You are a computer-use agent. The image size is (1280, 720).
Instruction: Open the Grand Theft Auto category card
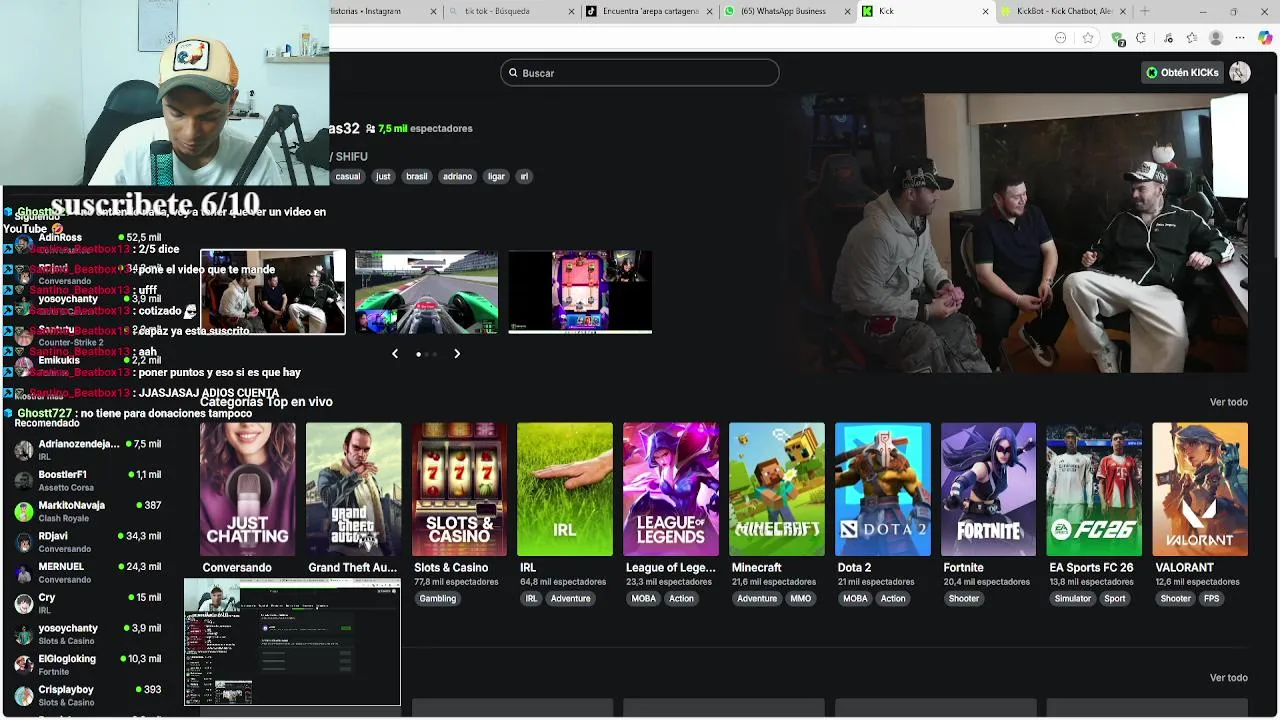pyautogui.click(x=354, y=489)
